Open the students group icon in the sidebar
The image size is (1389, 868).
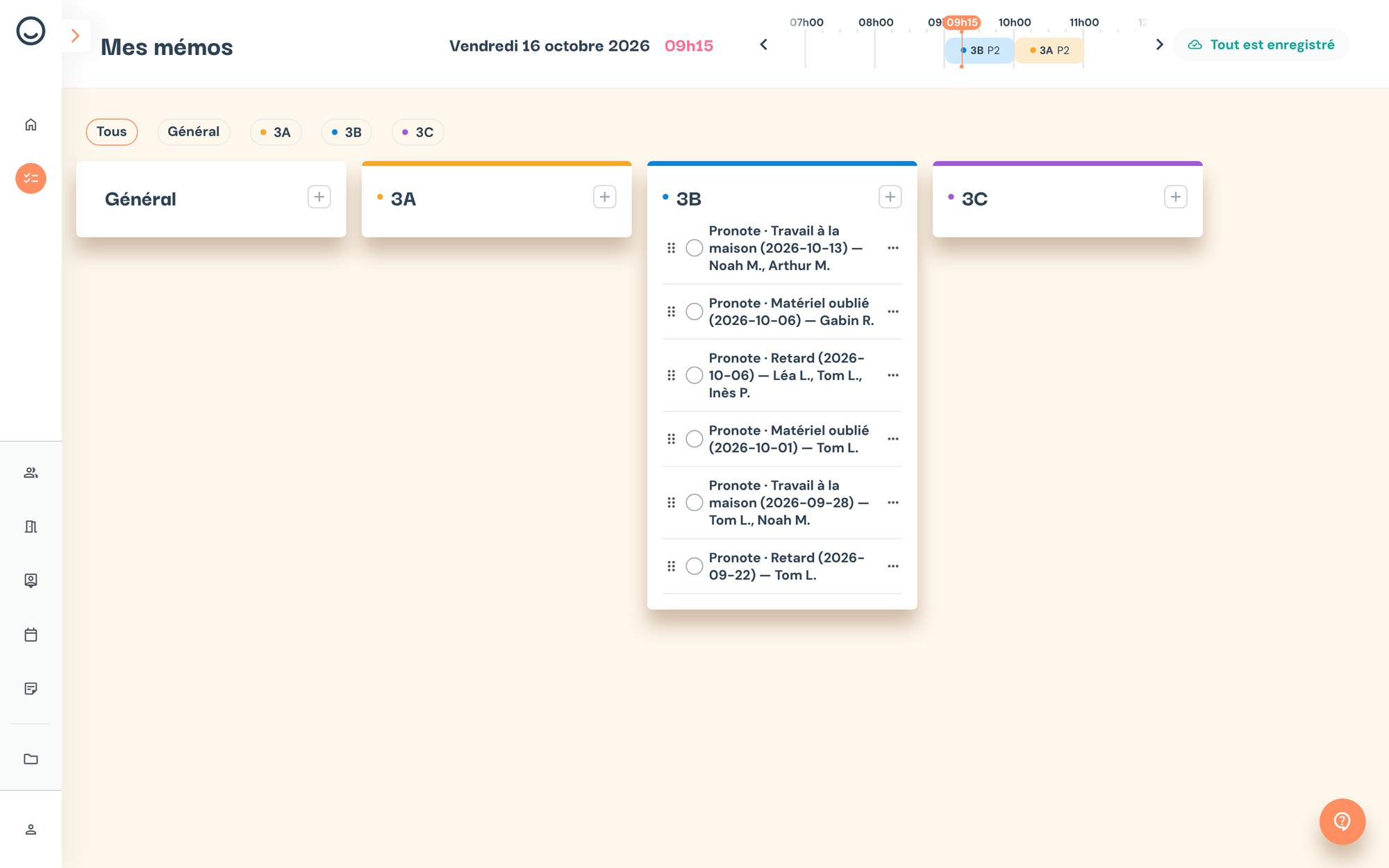(31, 473)
